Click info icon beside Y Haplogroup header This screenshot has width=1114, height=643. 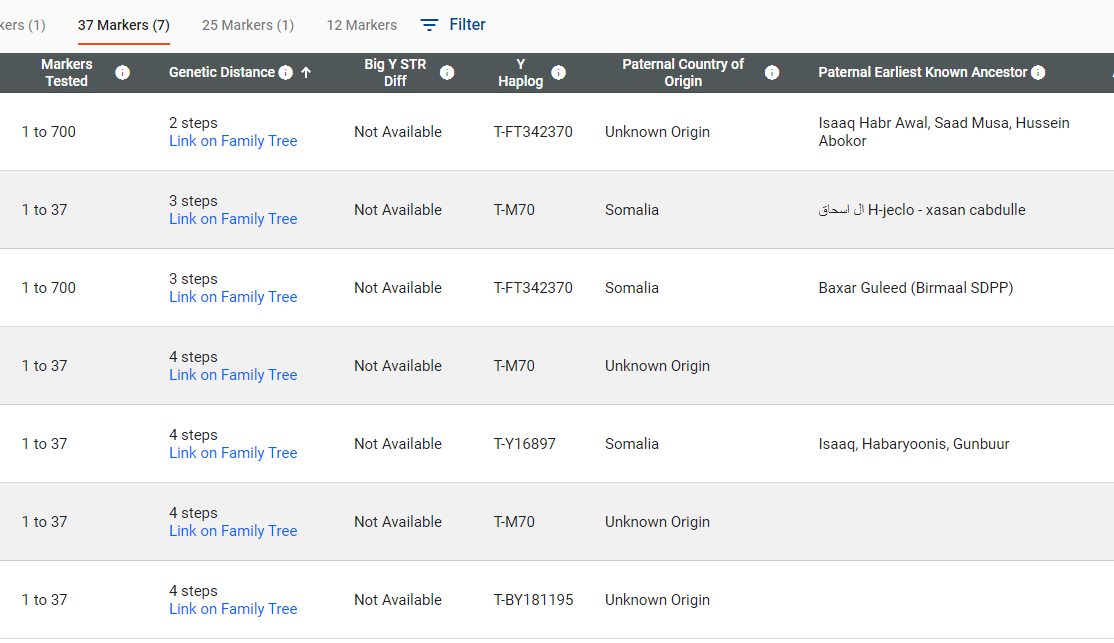[x=558, y=72]
